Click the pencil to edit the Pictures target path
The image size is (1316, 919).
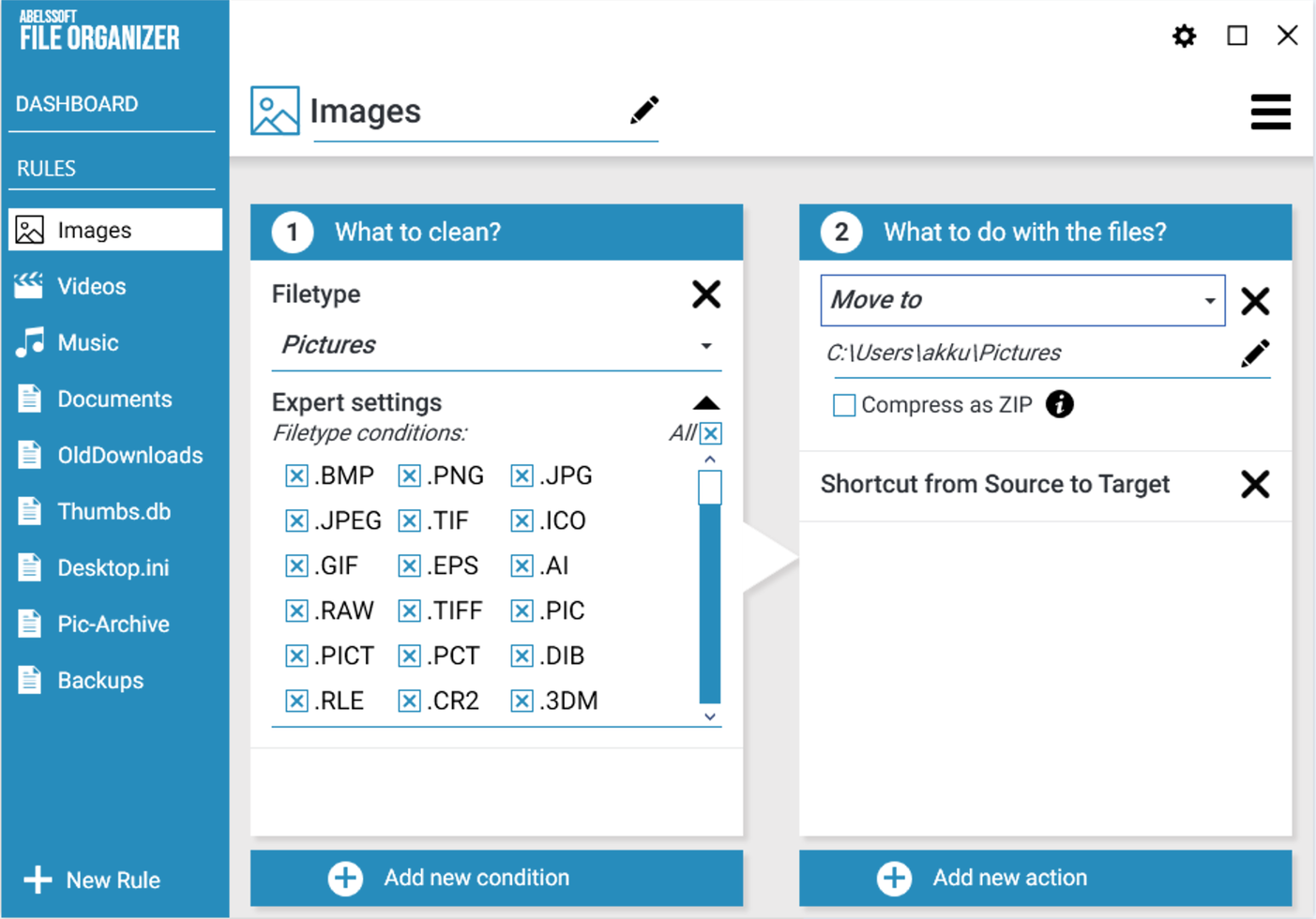(x=1255, y=353)
